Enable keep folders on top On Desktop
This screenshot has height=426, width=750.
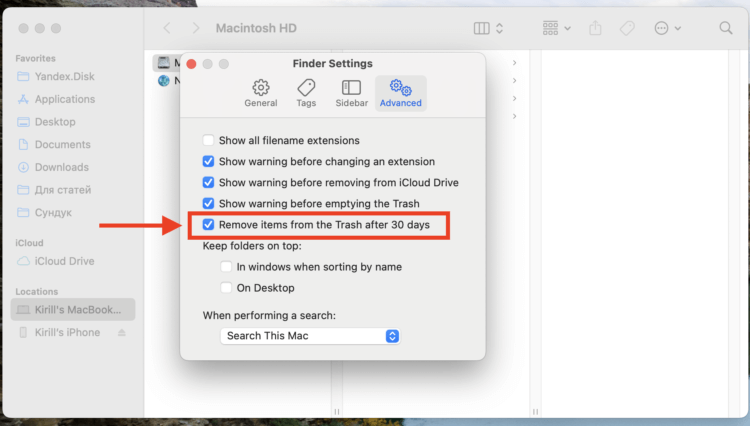226,288
